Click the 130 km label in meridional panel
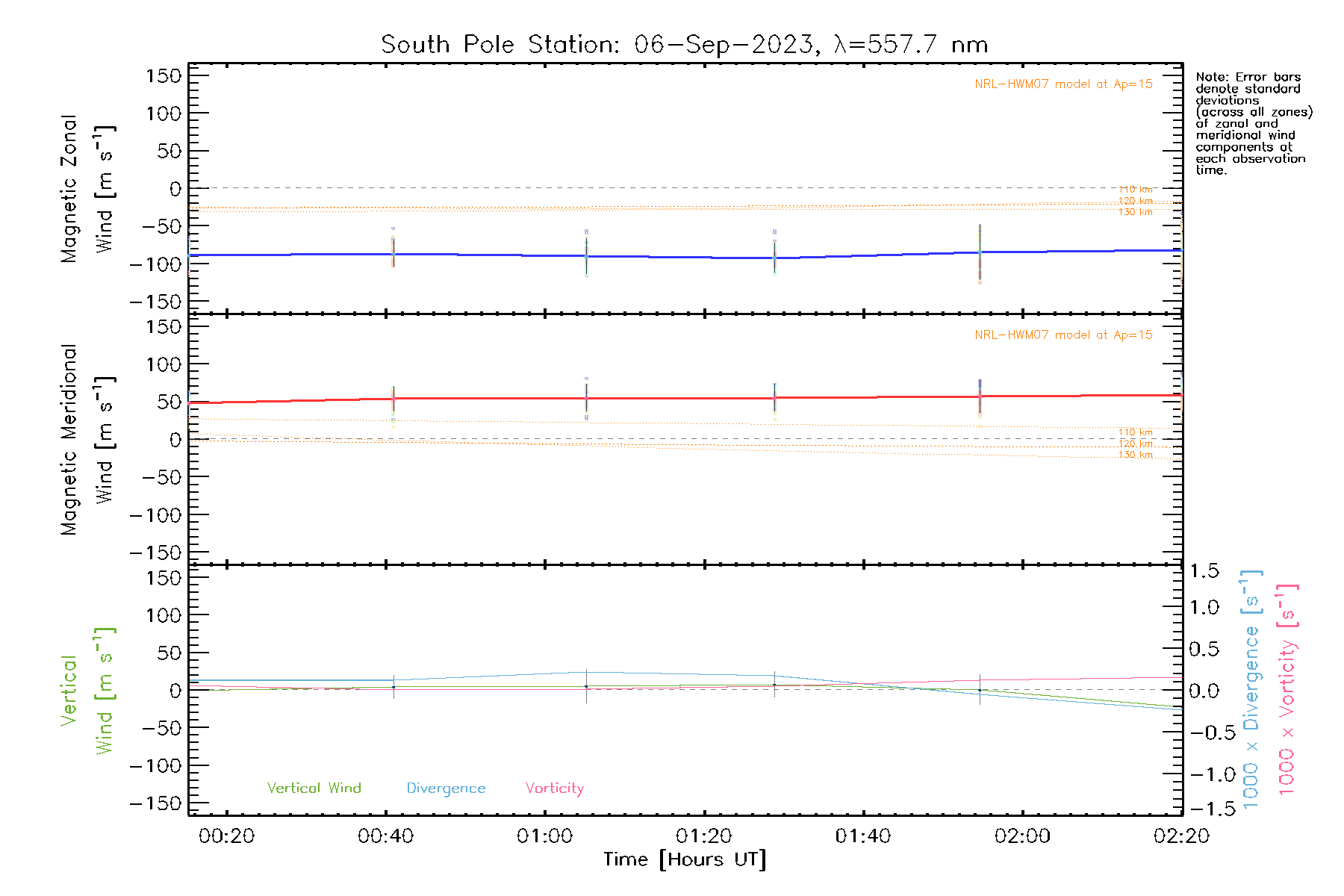The height and width of the screenshot is (896, 1344). (1135, 455)
